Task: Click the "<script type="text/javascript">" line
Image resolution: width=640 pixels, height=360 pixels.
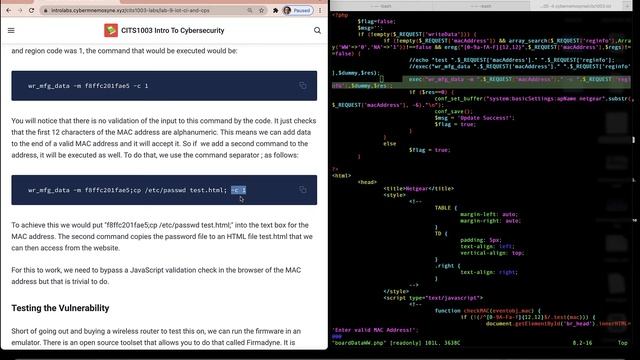Action: 433,298
